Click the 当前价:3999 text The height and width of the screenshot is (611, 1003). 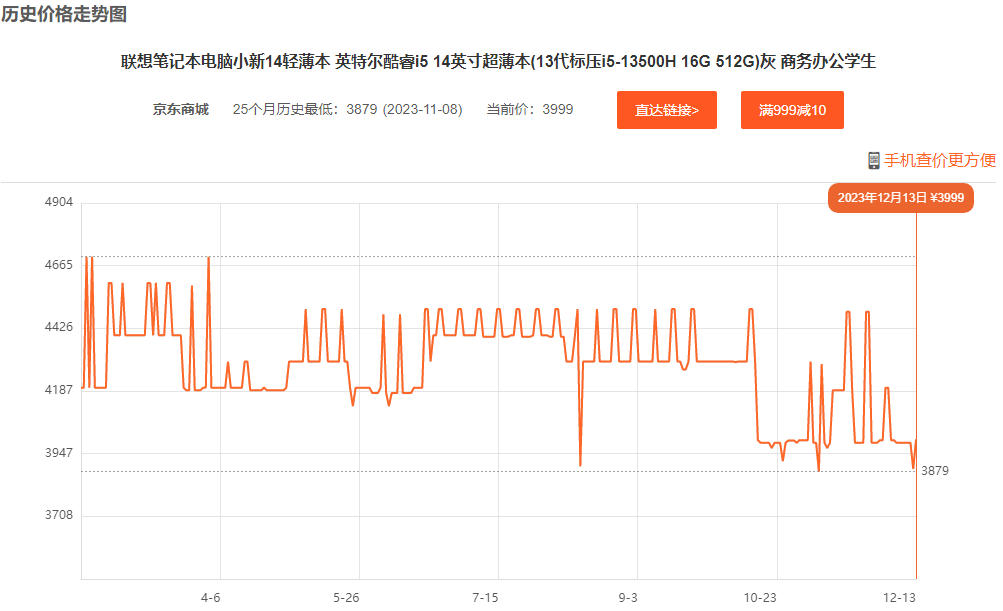coord(530,109)
